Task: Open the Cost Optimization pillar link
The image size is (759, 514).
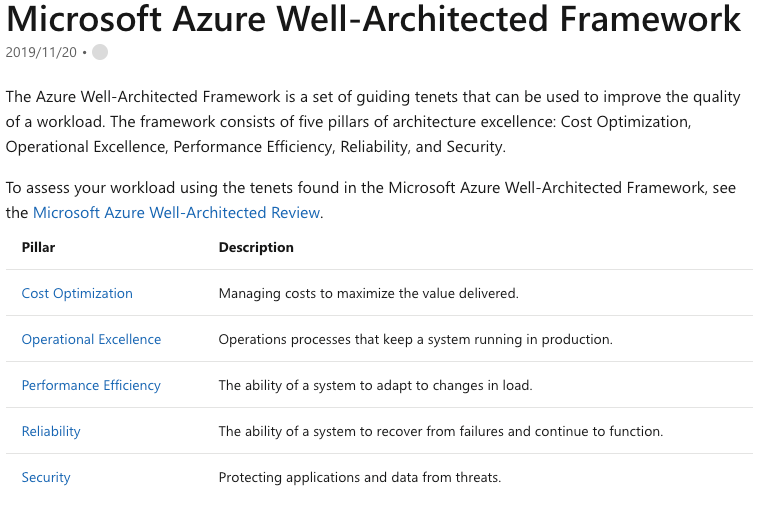Action: tap(77, 293)
